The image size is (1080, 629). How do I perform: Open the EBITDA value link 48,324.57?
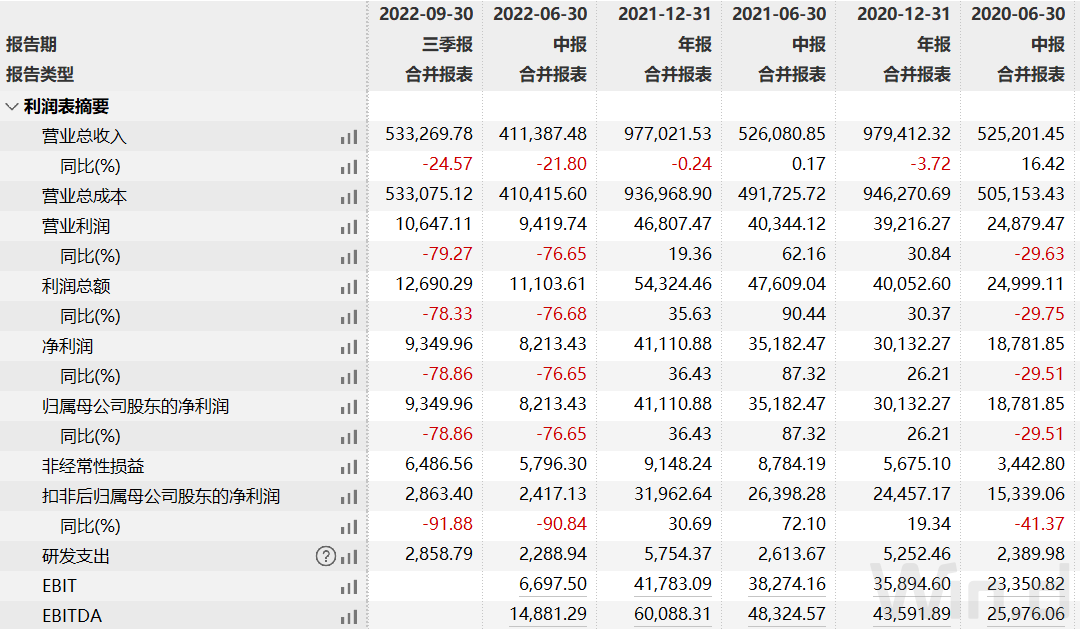tap(787, 614)
